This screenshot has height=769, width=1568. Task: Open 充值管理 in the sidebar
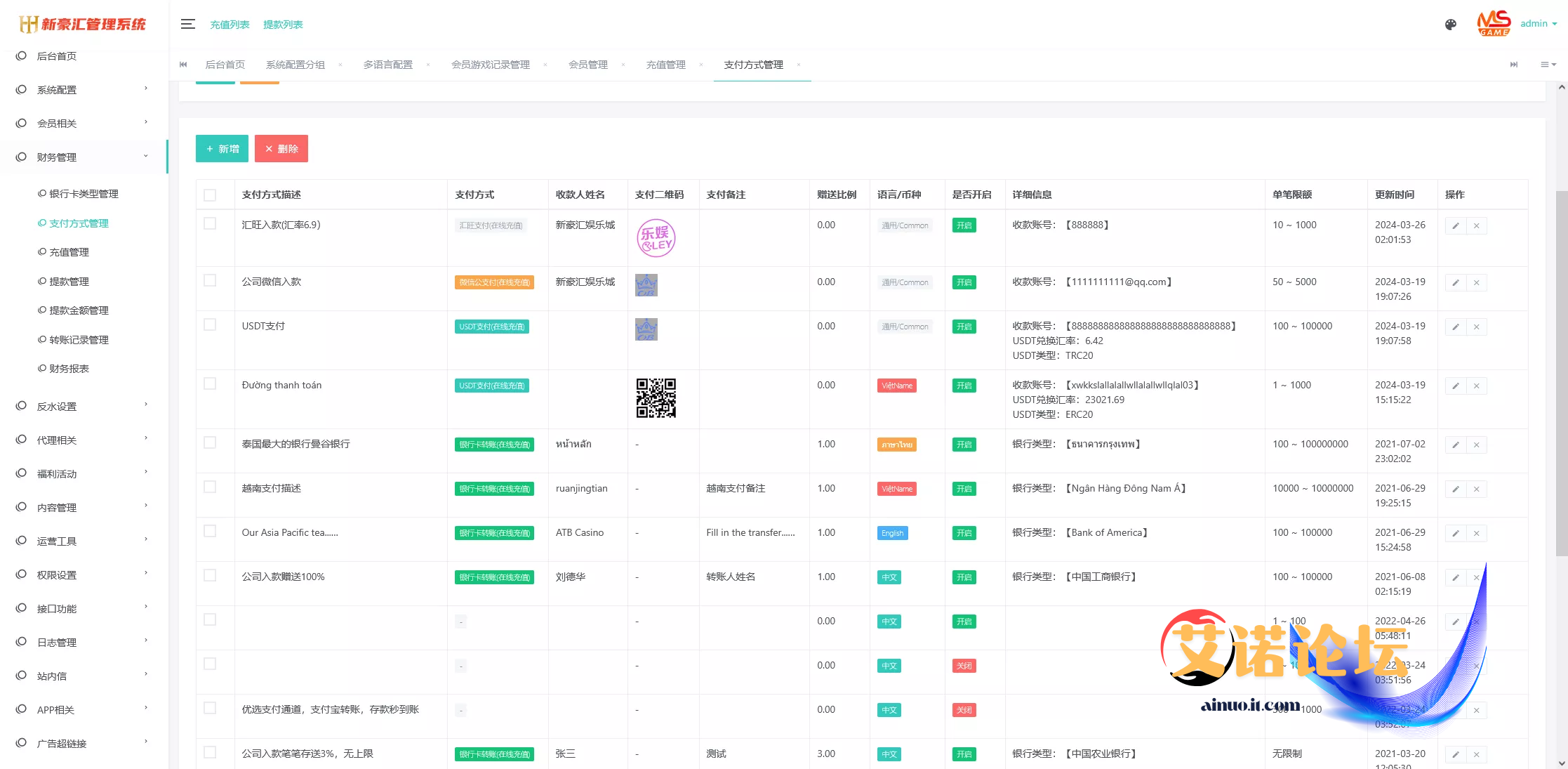[x=69, y=252]
